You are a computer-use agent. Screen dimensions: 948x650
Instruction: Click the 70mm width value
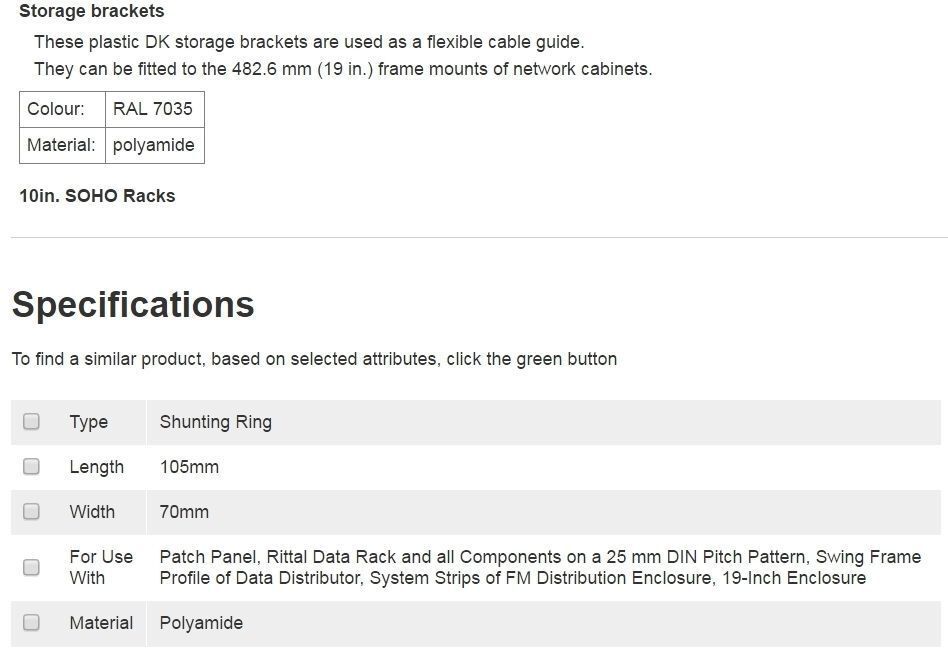tap(184, 512)
